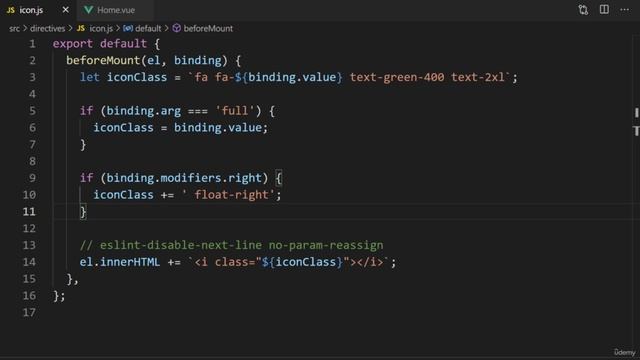Screen dimensions: 640x360
Task: Click the src breadcrumb
Action: pyautogui.click(x=14, y=29)
